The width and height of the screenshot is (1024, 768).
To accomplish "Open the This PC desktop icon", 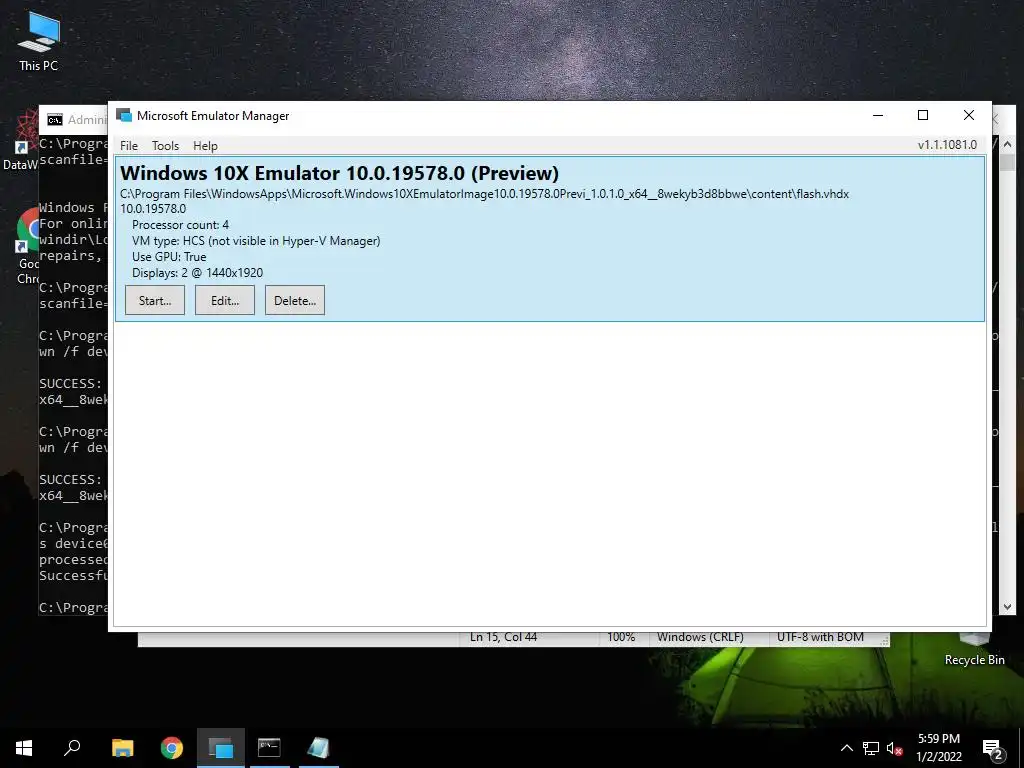I will tap(39, 42).
